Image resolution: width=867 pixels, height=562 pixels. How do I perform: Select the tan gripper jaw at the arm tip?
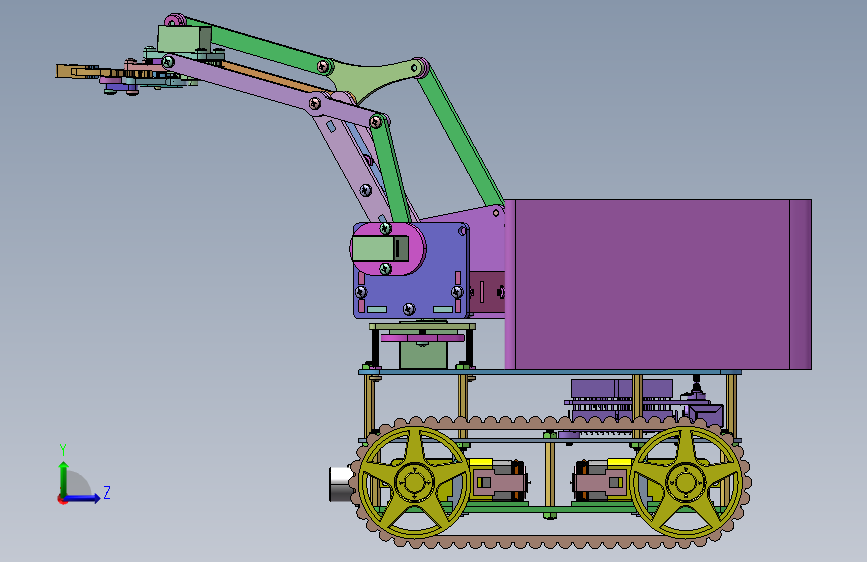coord(77,71)
